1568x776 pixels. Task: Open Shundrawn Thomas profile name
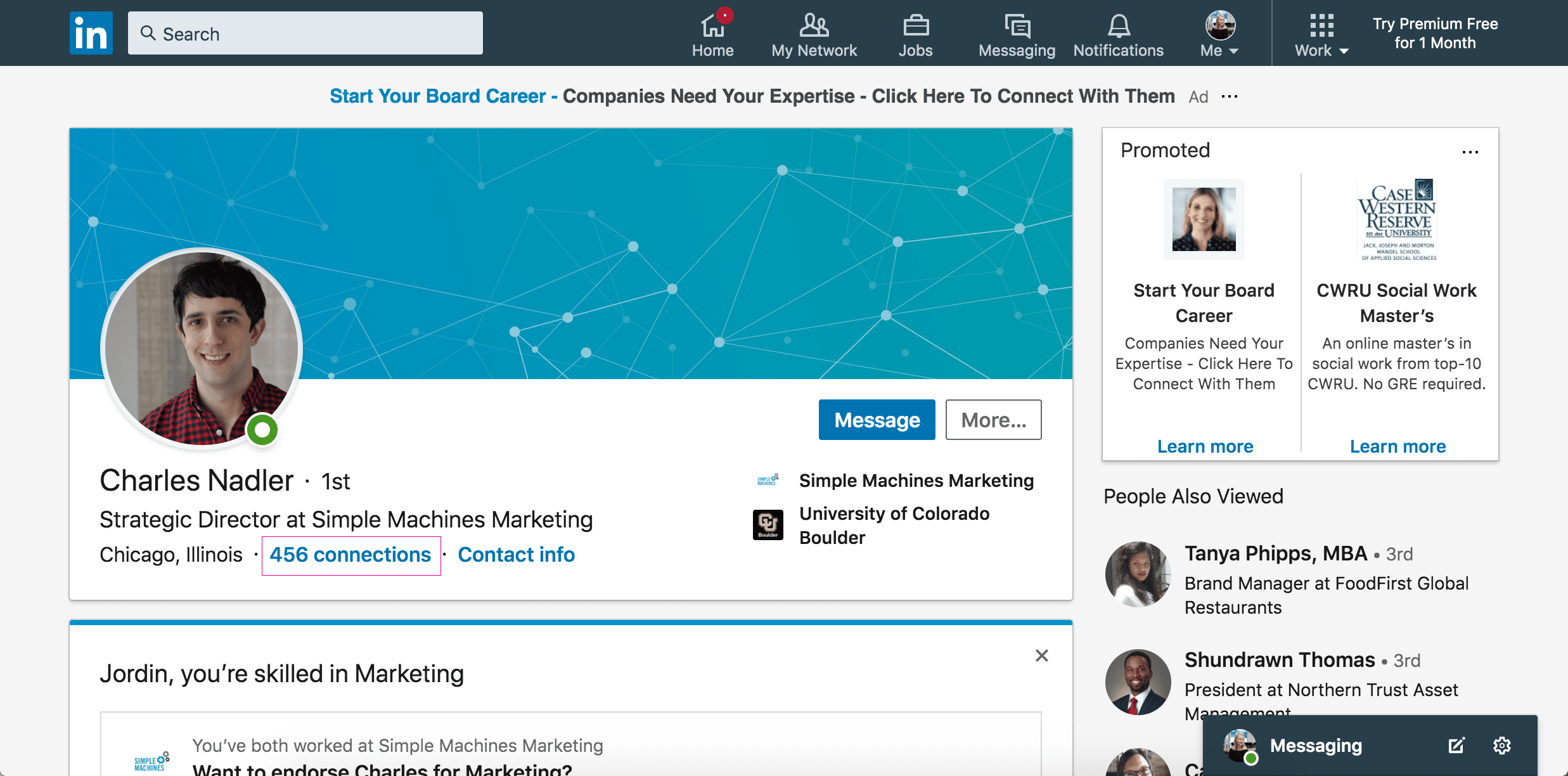click(1280, 660)
